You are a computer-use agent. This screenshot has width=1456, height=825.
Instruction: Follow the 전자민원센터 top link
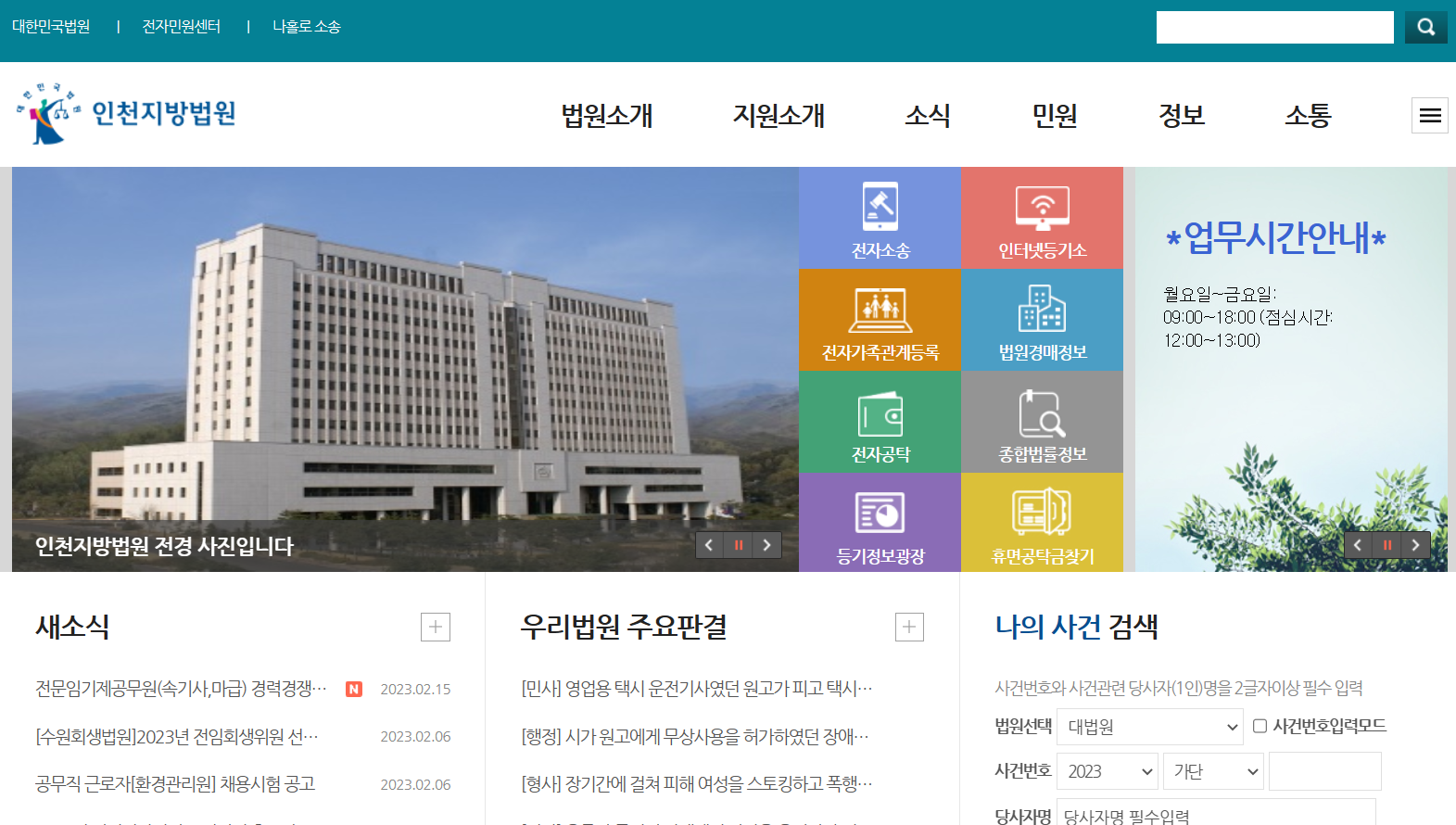click(x=182, y=27)
